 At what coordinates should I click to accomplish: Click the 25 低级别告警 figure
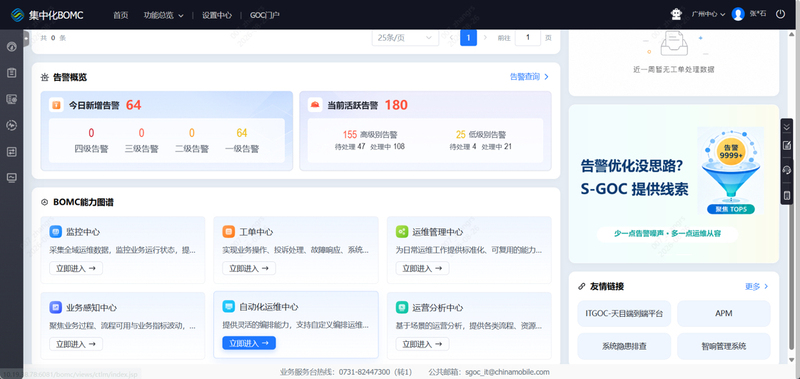[x=461, y=135]
